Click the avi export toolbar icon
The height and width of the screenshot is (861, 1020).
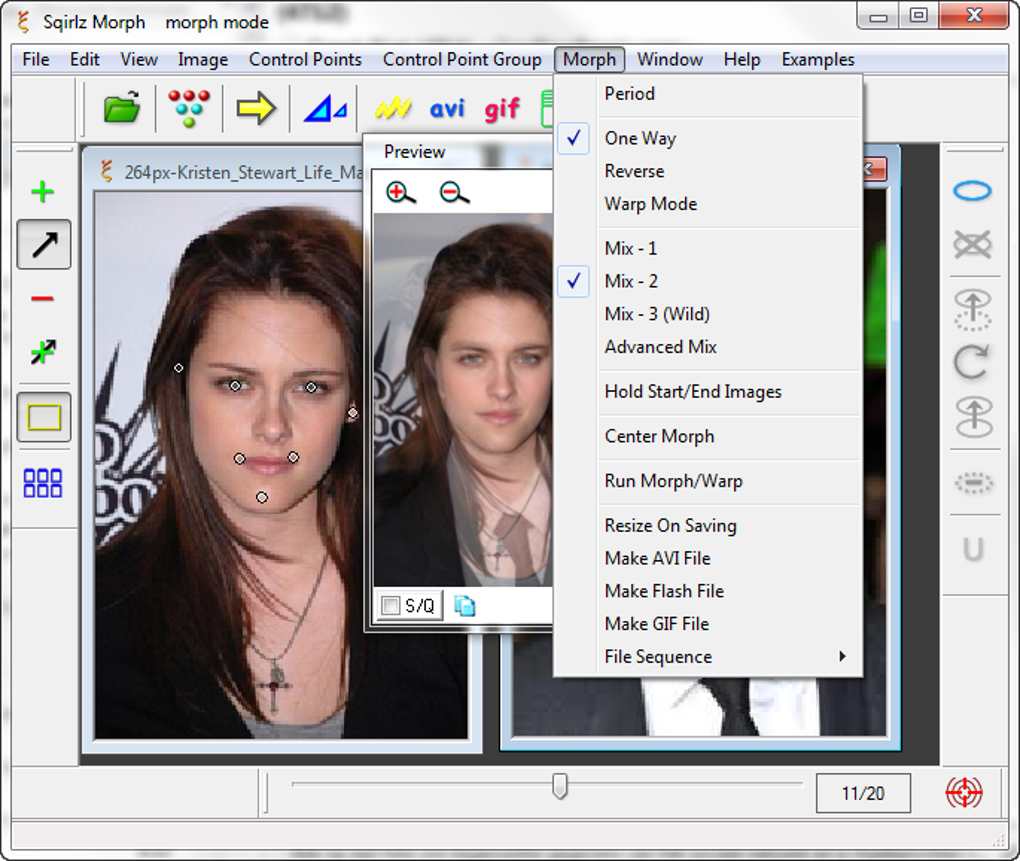(x=449, y=108)
